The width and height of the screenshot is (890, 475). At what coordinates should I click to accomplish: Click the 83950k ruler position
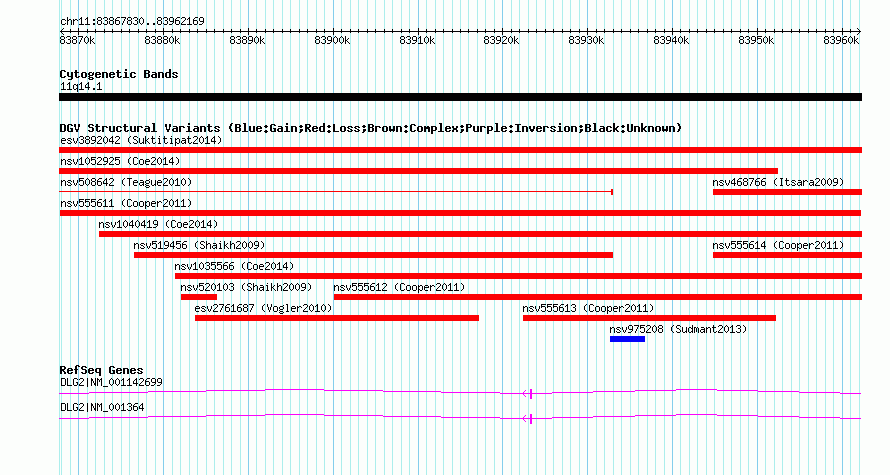point(756,40)
